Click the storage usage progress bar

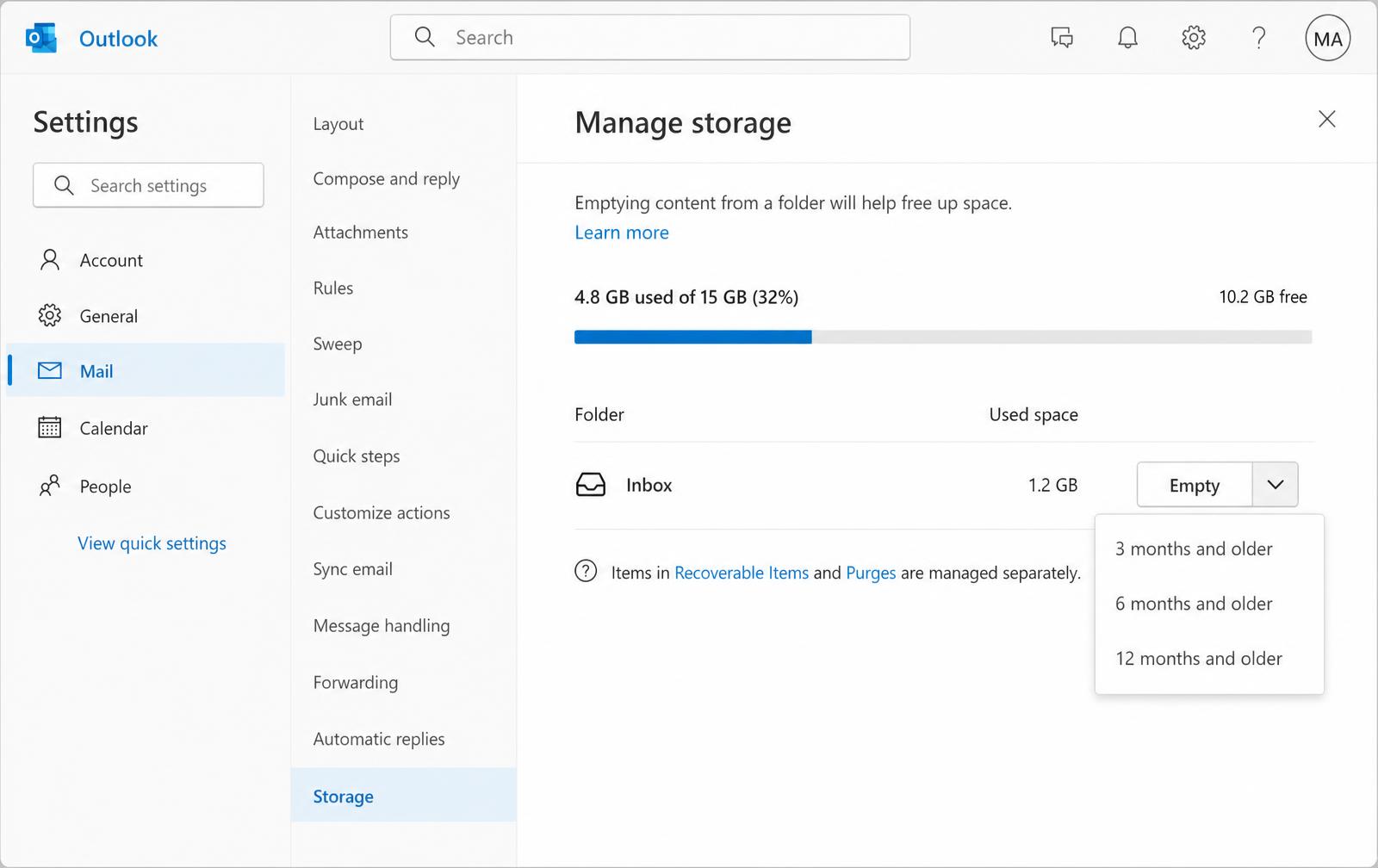pyautogui.click(x=943, y=337)
